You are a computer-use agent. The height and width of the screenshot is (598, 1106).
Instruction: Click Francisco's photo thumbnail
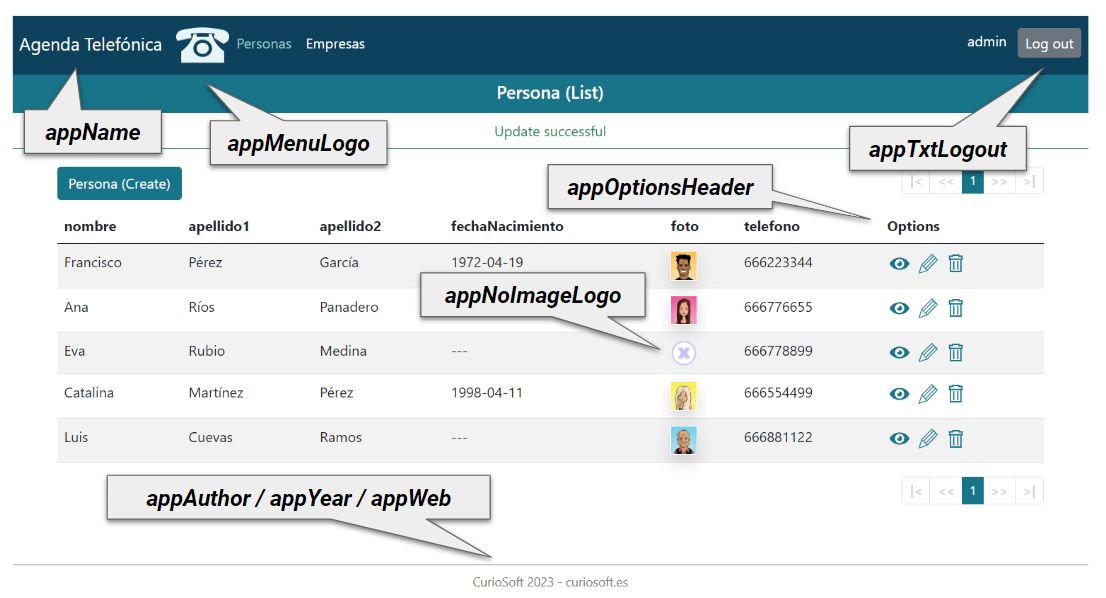coord(684,265)
